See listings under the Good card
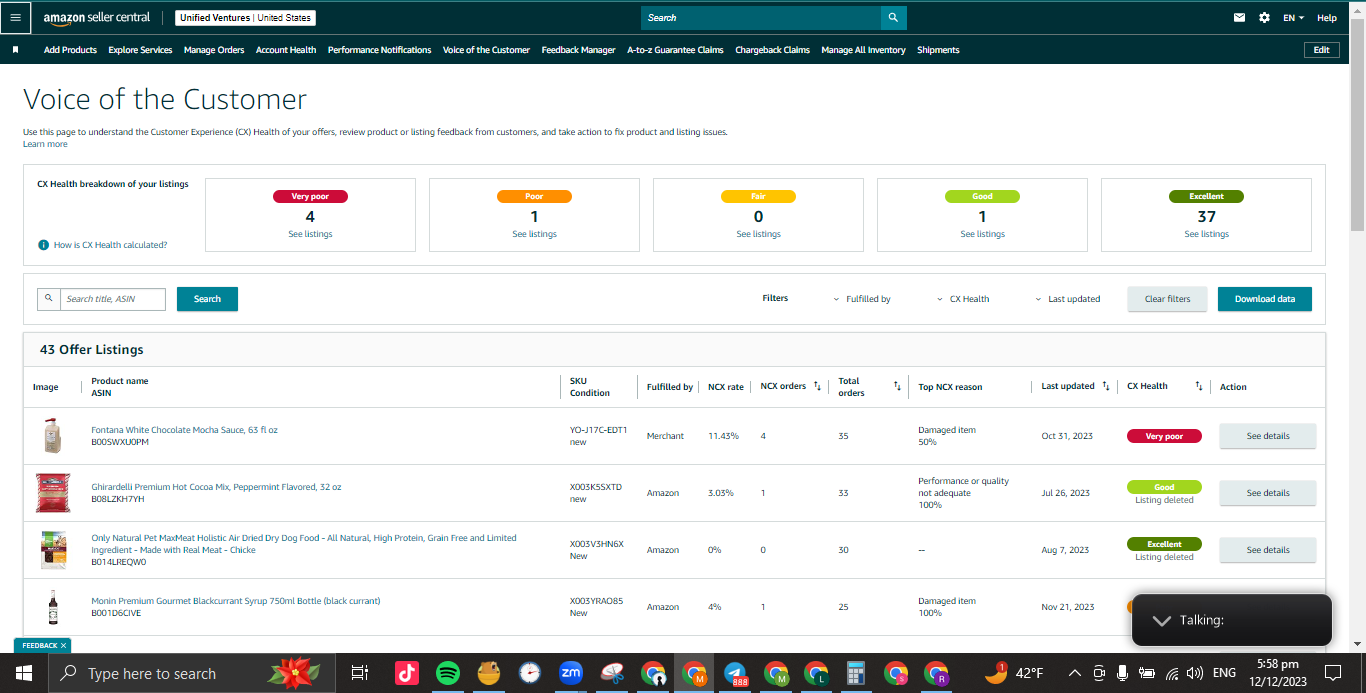The height and width of the screenshot is (693, 1366). click(982, 234)
